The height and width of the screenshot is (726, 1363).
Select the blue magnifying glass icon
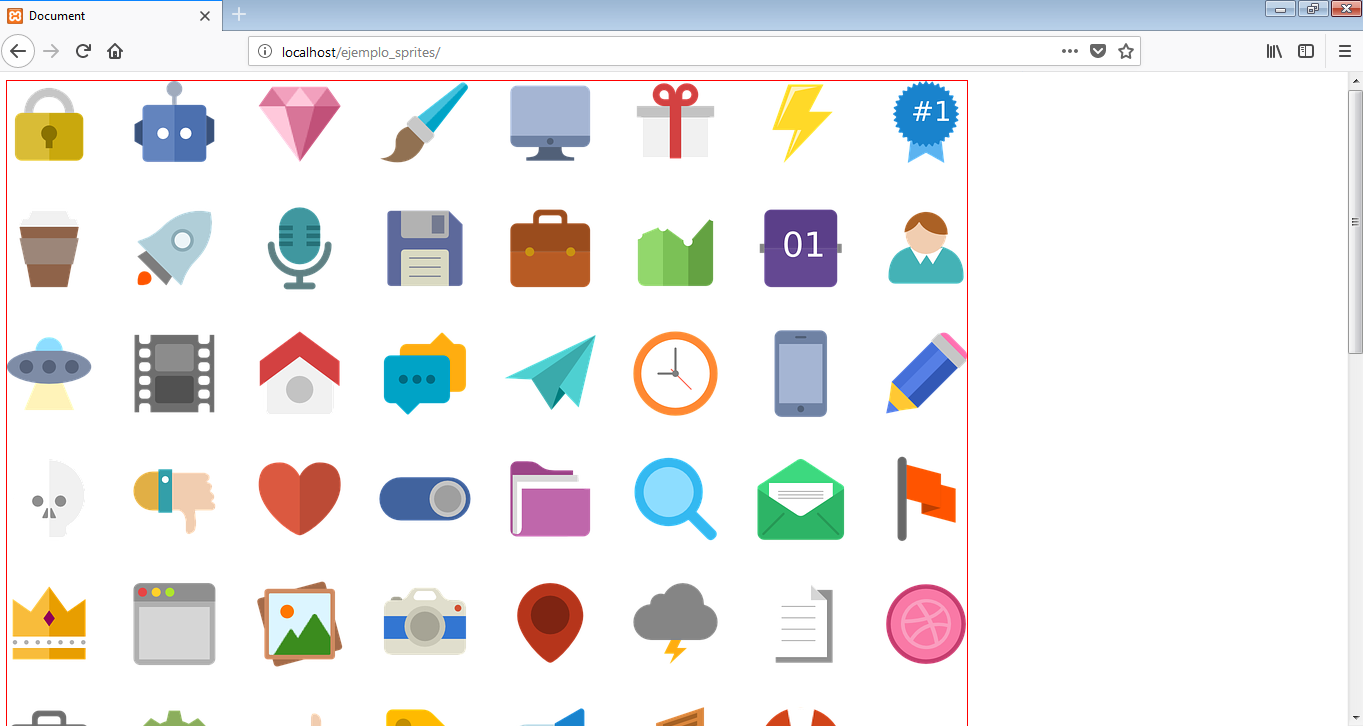[x=675, y=498]
